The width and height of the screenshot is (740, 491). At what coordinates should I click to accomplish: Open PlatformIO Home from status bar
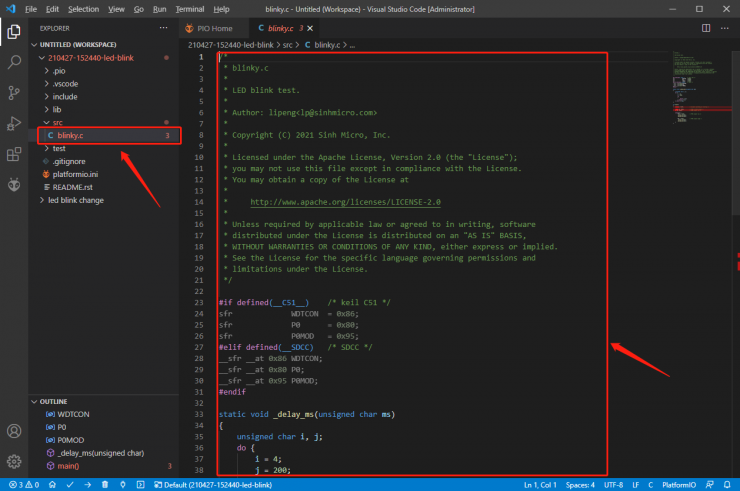tap(52, 485)
